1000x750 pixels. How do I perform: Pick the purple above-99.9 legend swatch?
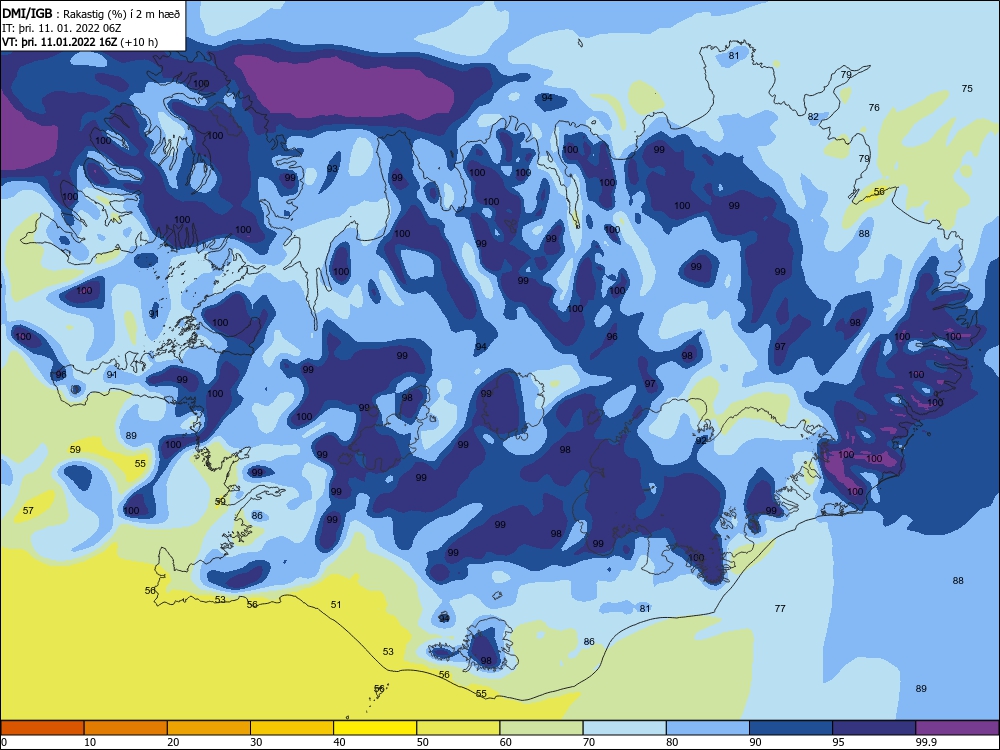(957, 728)
